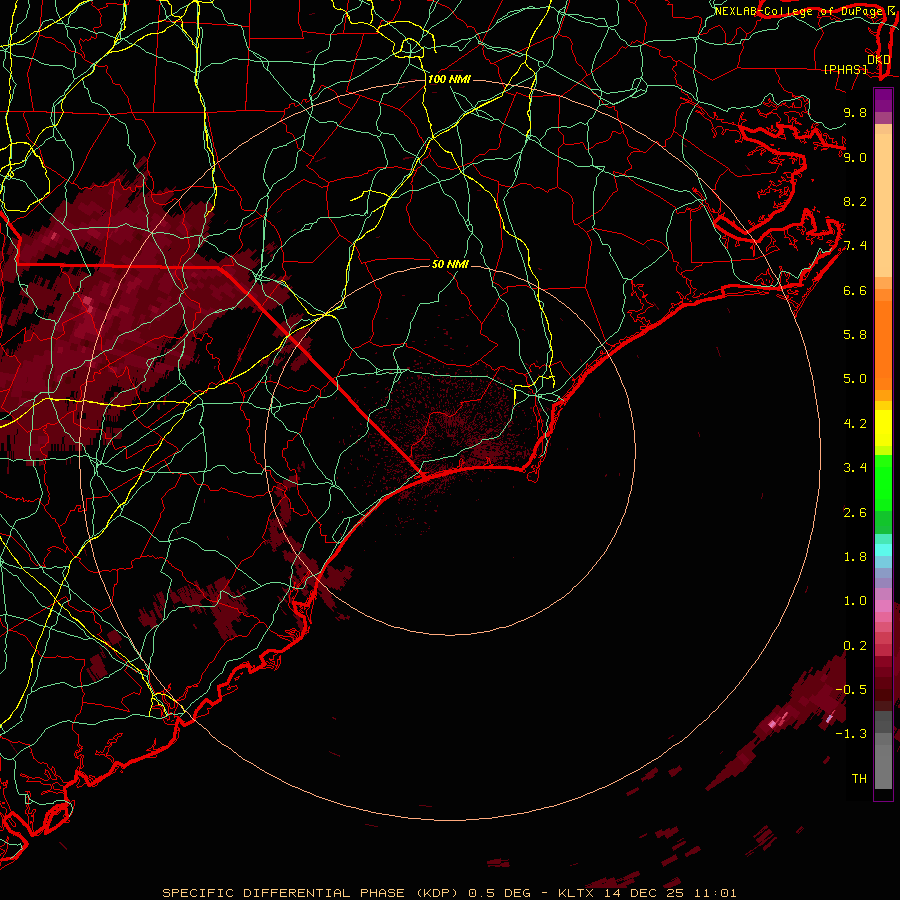Click the 9.0 value on the scale
Image resolution: width=900 pixels, height=900 pixels.
855,157
